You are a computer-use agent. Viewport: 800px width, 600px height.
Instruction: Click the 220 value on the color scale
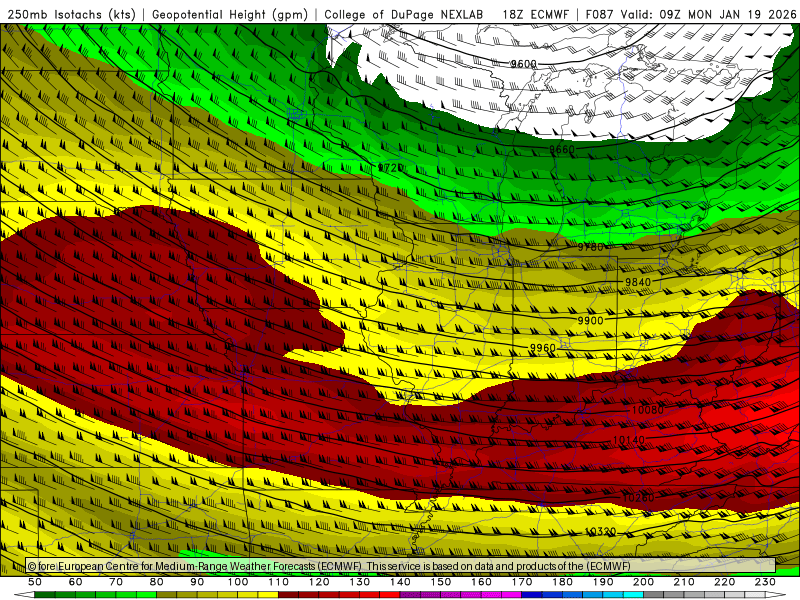click(725, 582)
